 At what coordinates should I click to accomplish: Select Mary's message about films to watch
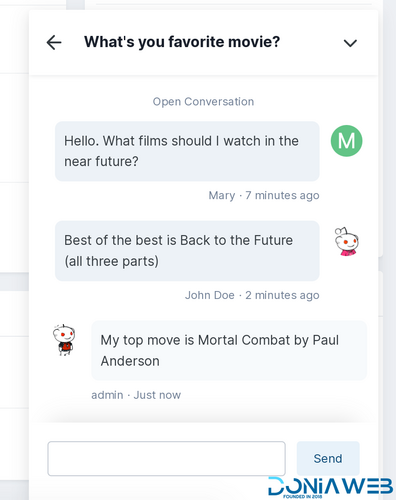187,151
